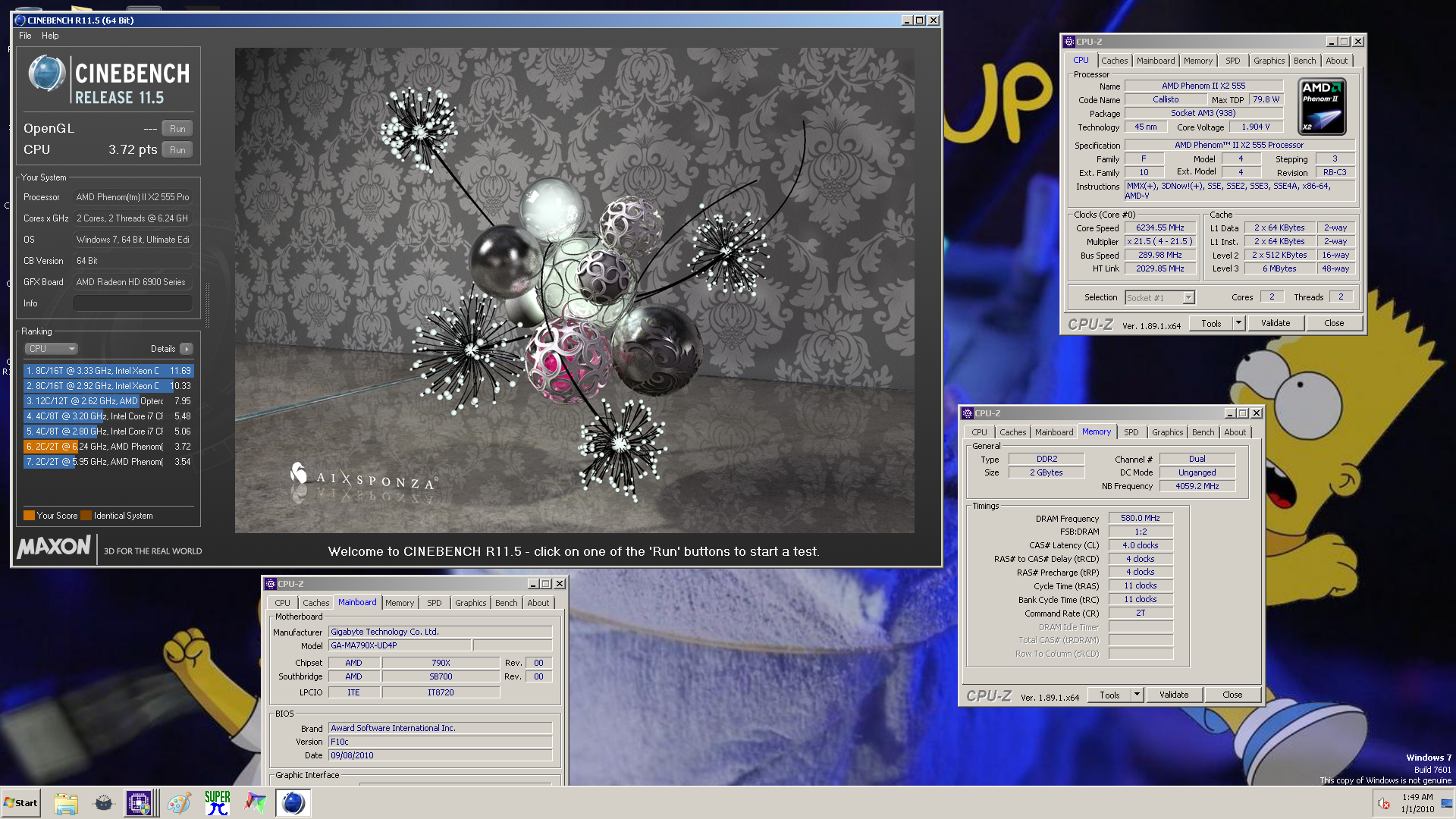Click the Windows Explorer folder taskbar icon

(66, 803)
